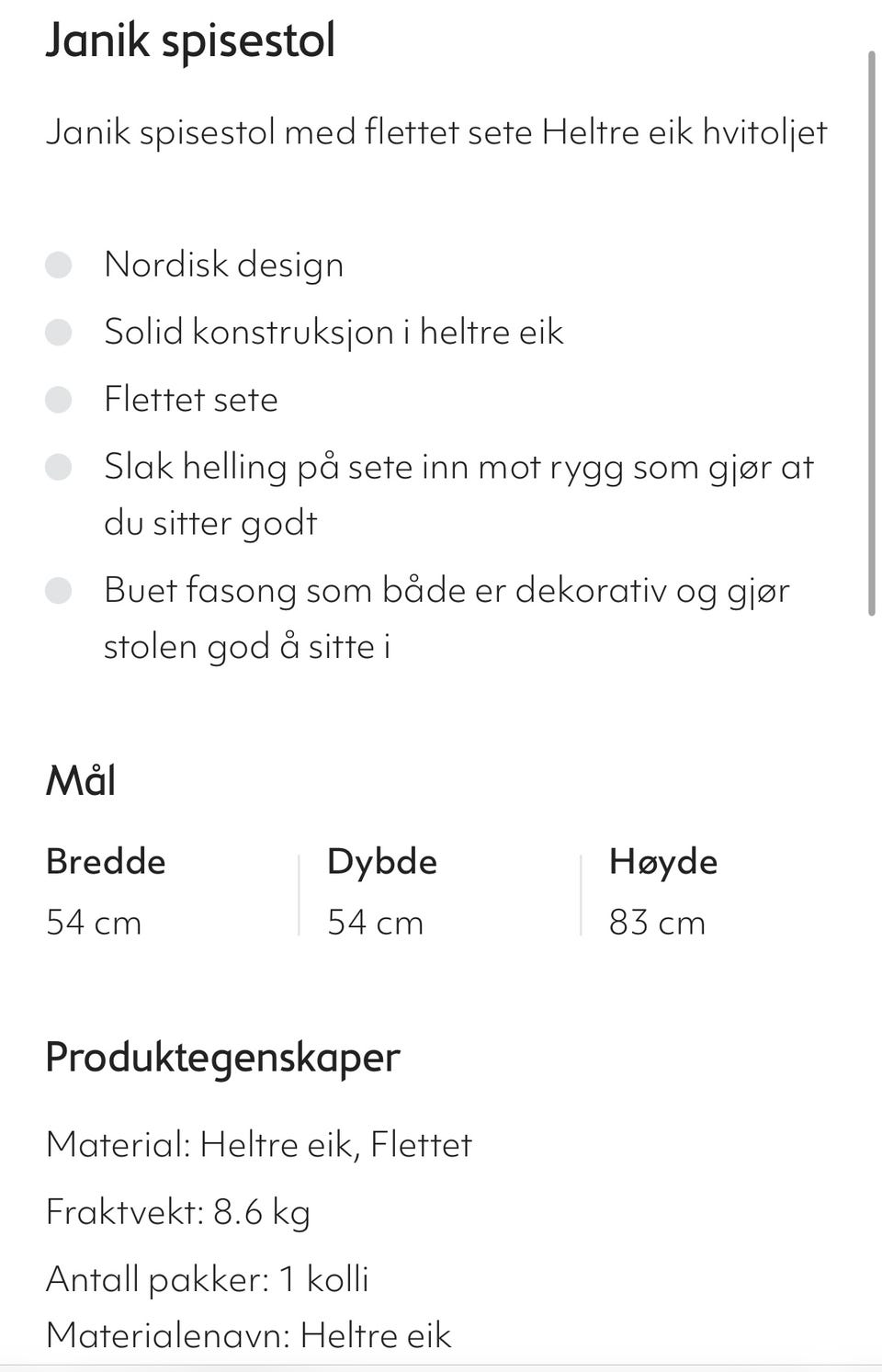Click the Fraktvekt: 8.6 kg line

click(x=177, y=1212)
